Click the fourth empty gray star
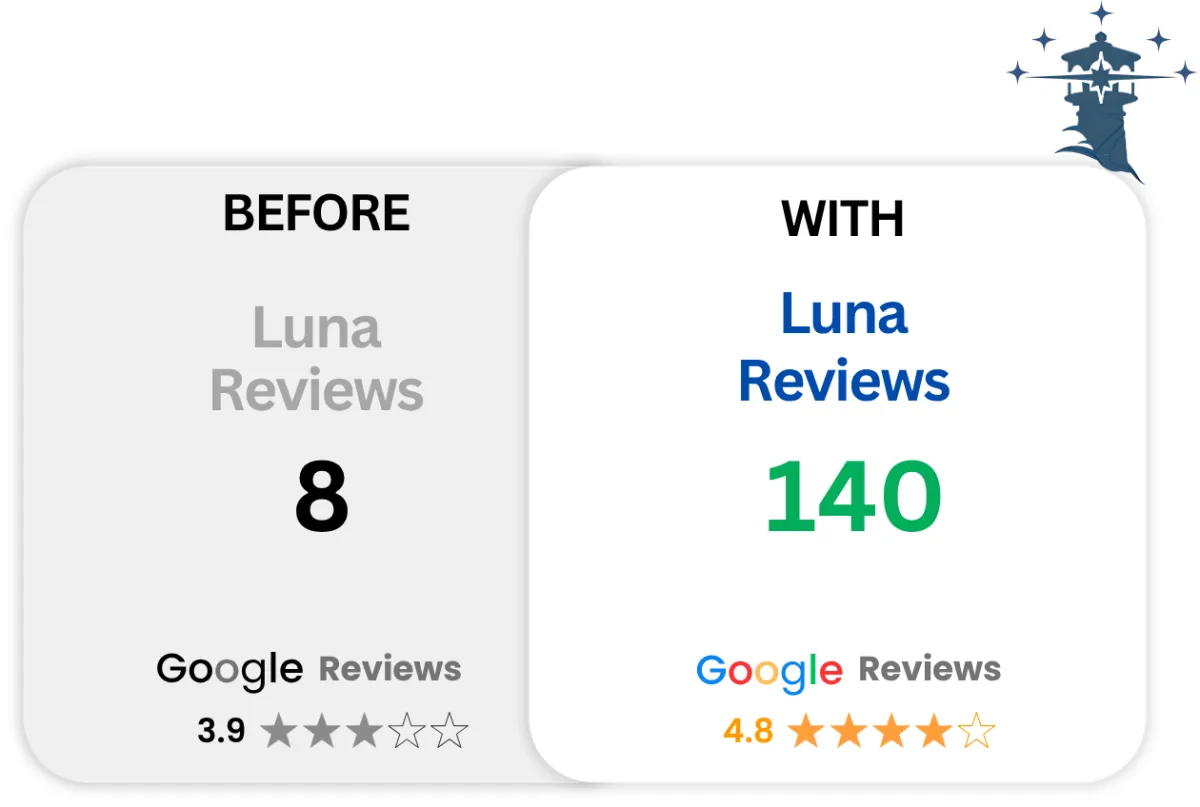 click(x=407, y=731)
